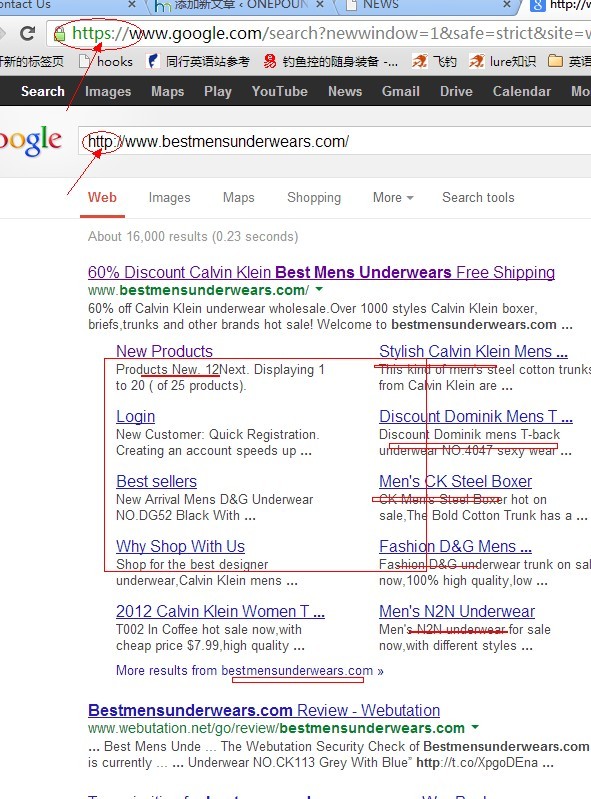Open the 同行英语站参考 bookmark
Image resolution: width=591 pixels, height=799 pixels.
[198, 62]
